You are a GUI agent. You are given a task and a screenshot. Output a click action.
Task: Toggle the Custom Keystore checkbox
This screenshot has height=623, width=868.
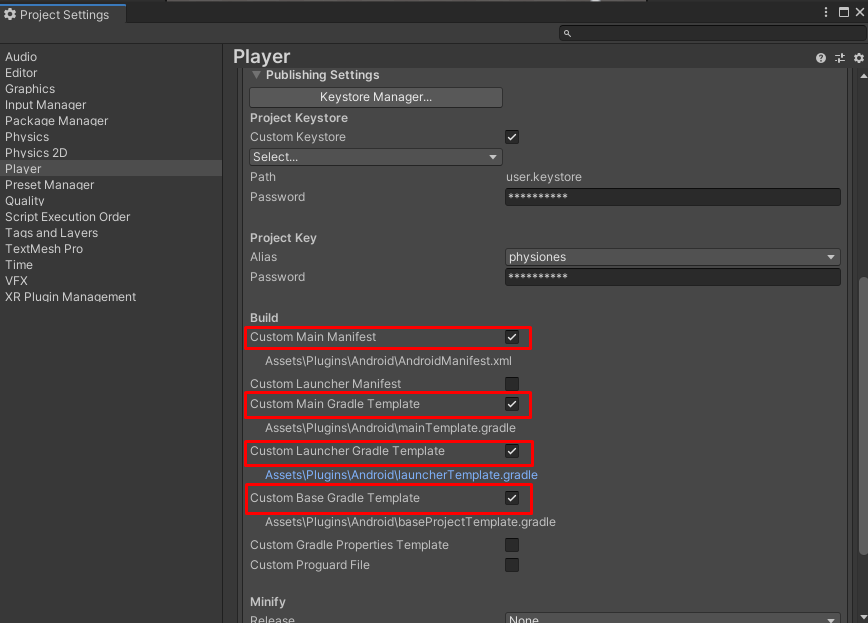click(x=512, y=137)
